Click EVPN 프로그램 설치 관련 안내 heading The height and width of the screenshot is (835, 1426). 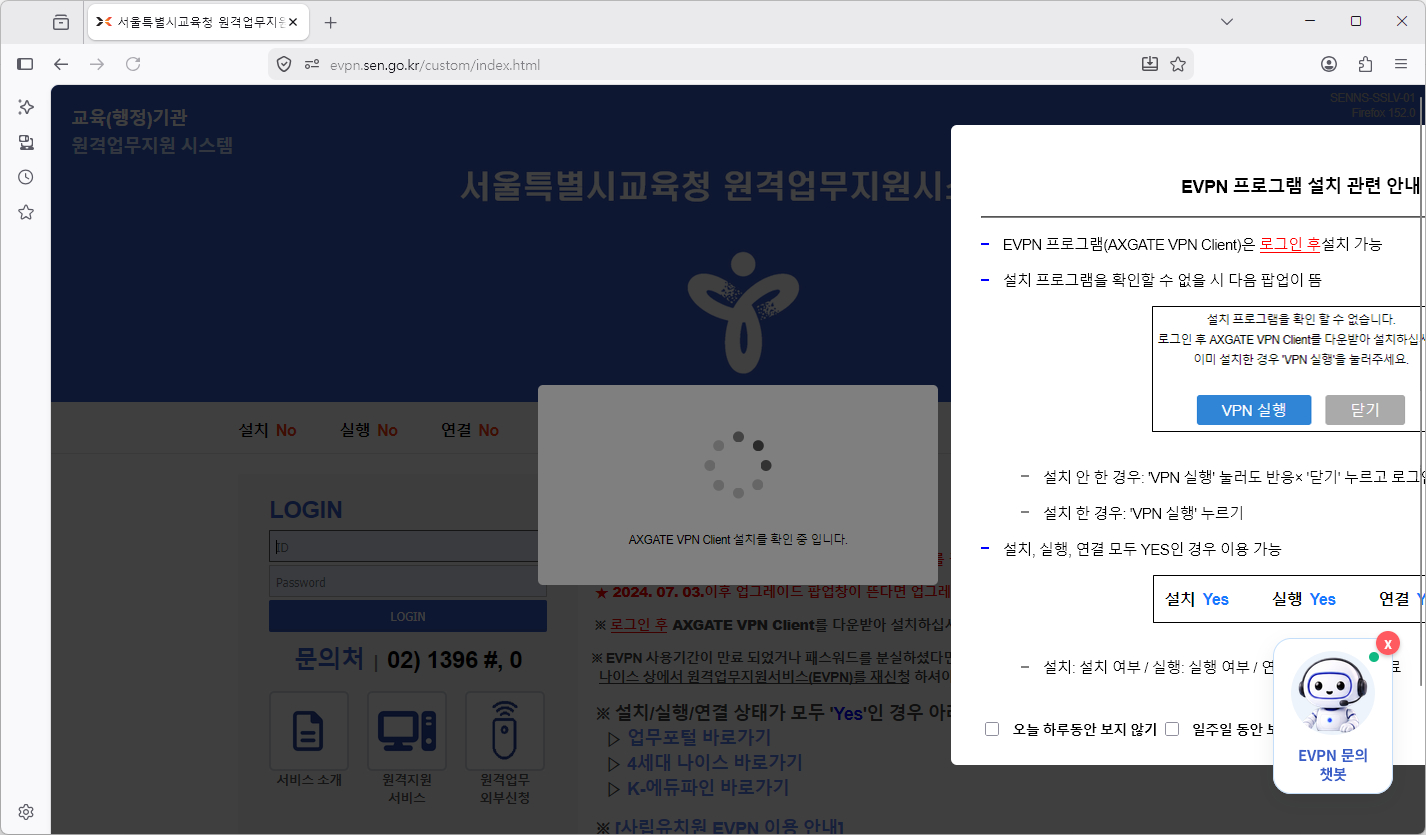[1301, 186]
